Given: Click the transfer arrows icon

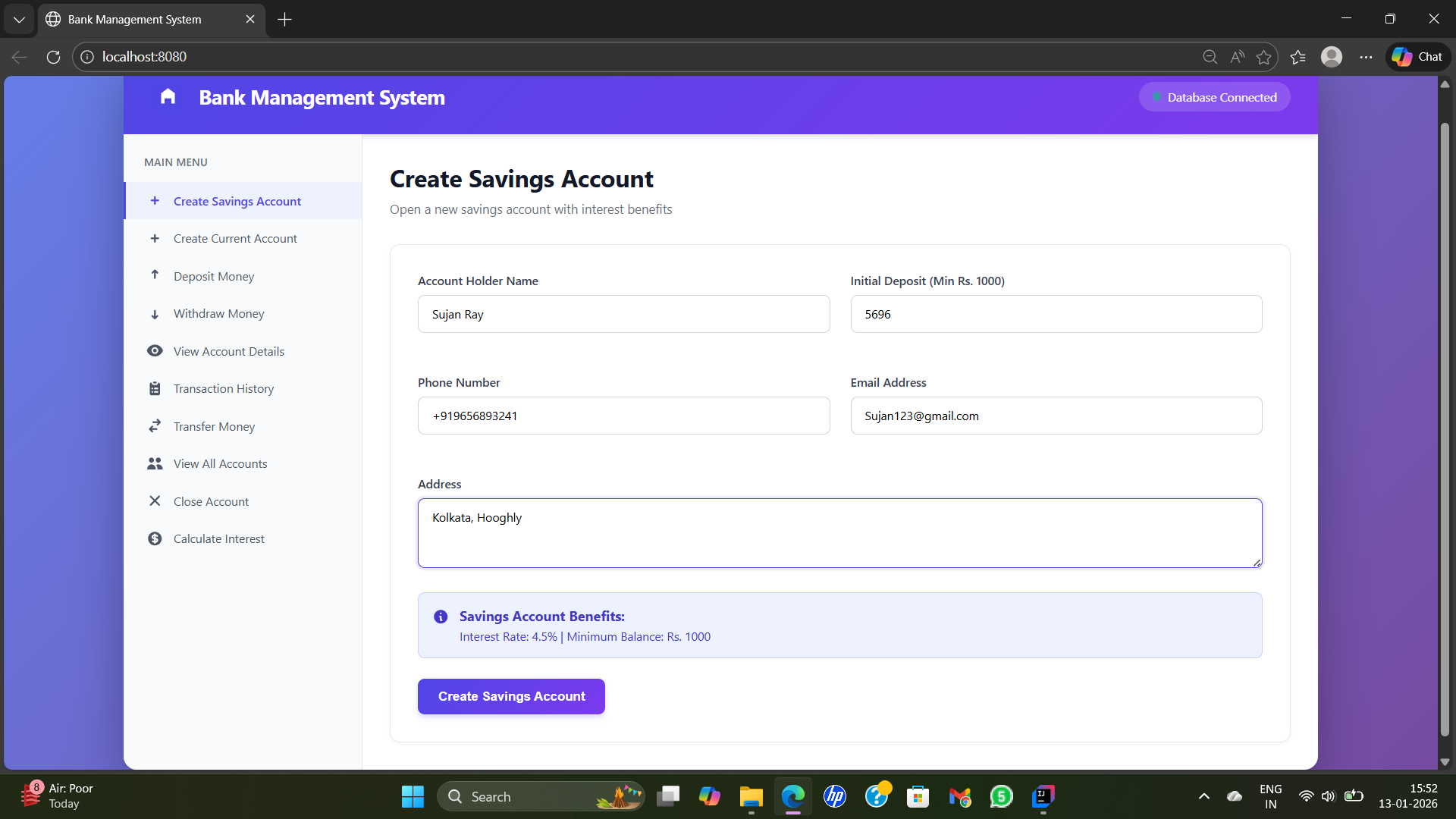Looking at the screenshot, I should click(155, 426).
